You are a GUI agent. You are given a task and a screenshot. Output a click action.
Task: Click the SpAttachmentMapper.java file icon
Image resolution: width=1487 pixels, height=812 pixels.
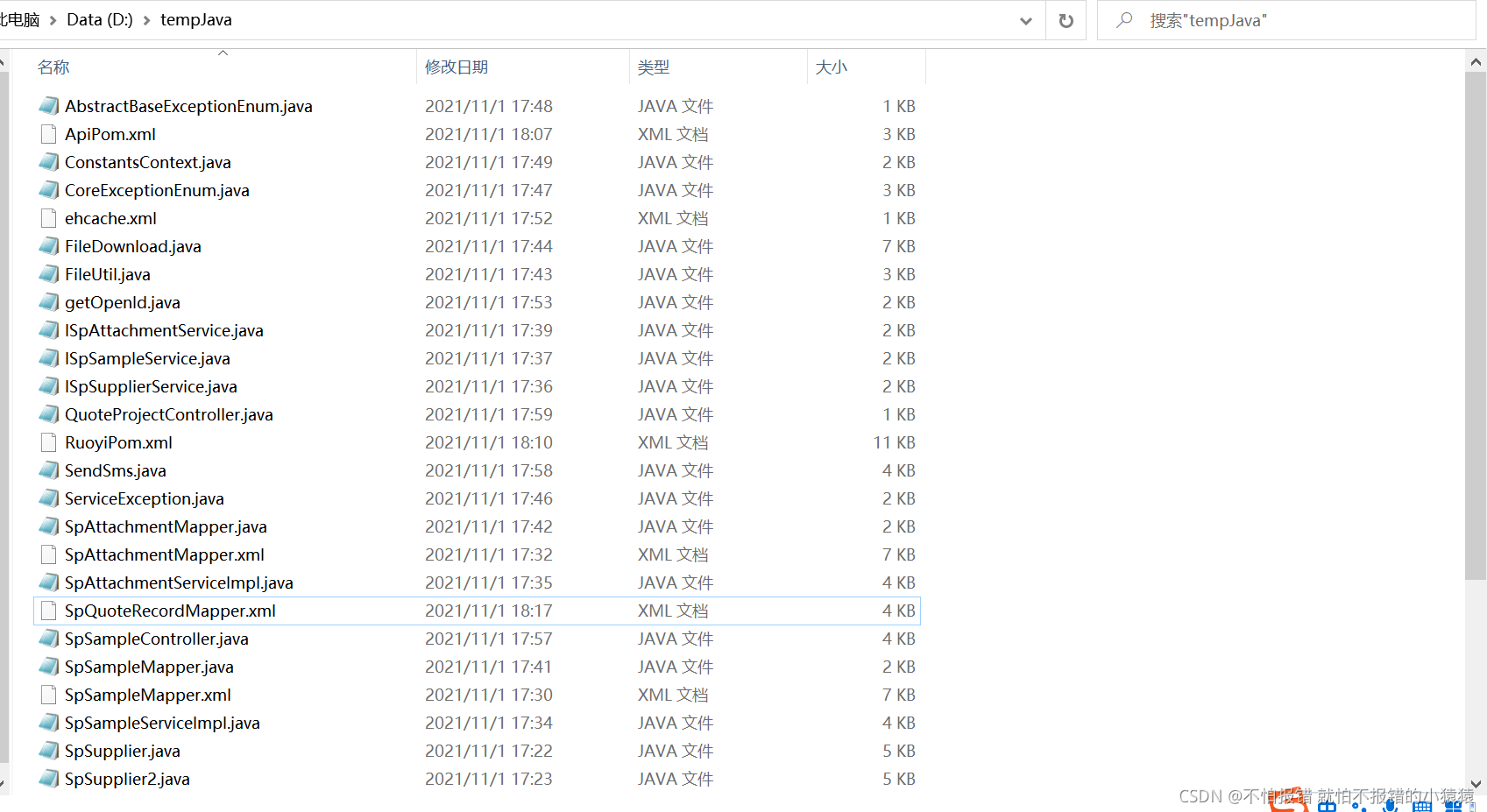(x=49, y=526)
